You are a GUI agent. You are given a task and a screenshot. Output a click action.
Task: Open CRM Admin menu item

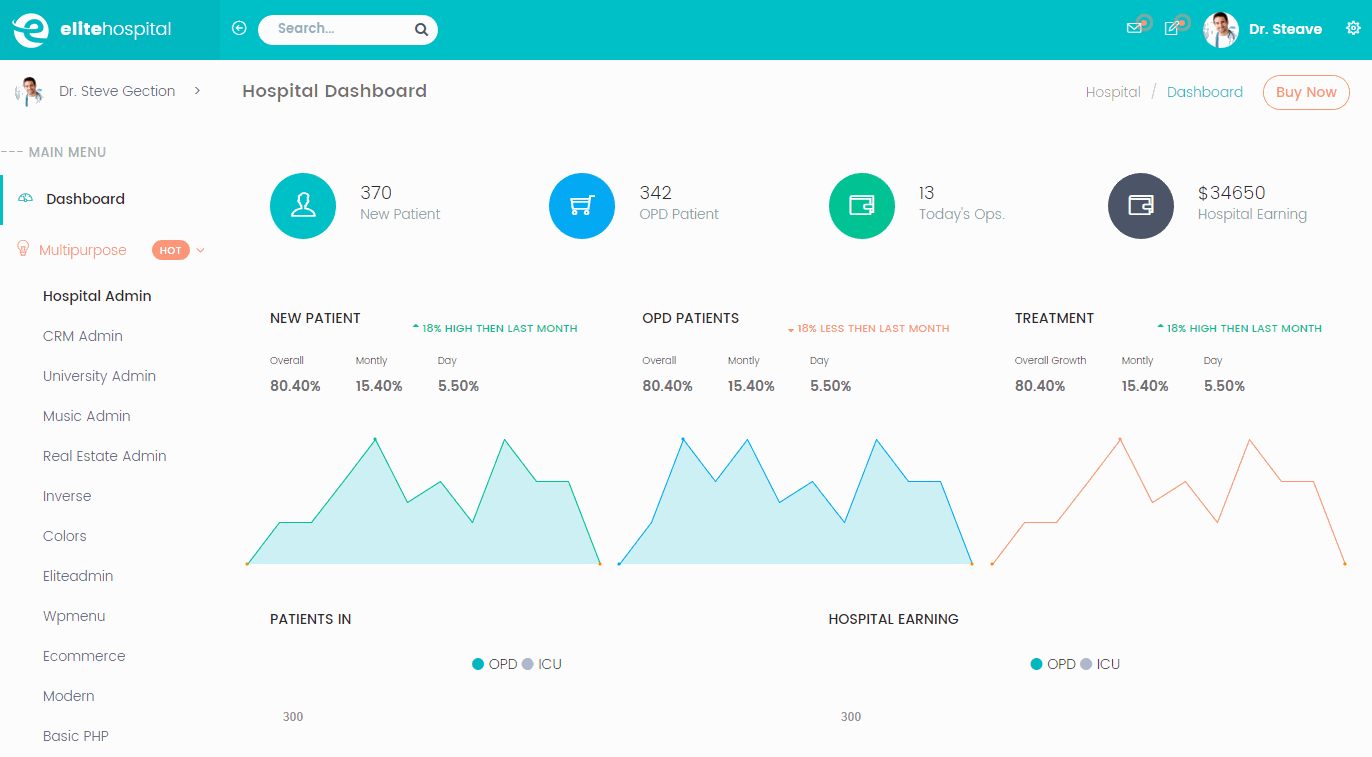(83, 336)
